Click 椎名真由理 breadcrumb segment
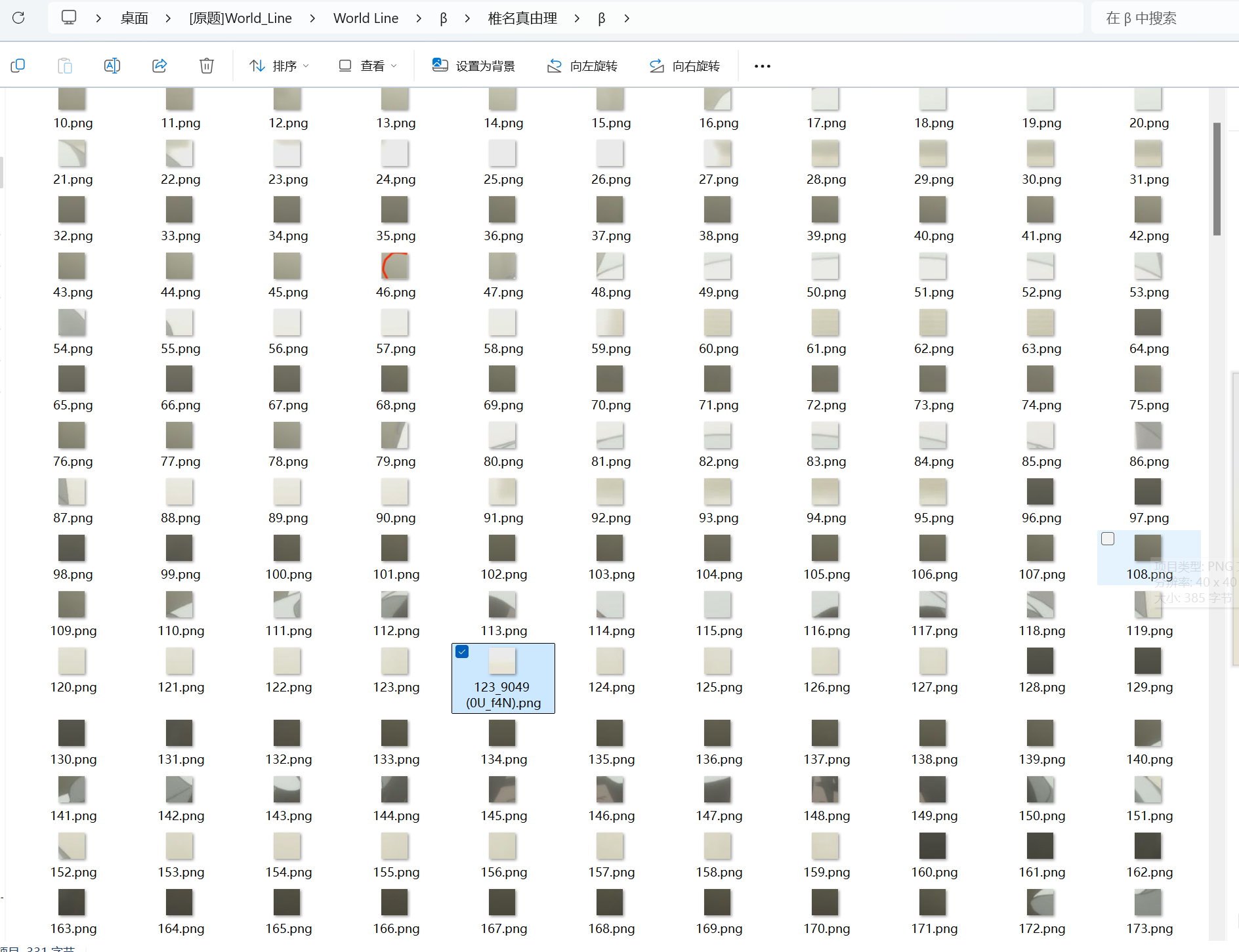 click(522, 18)
